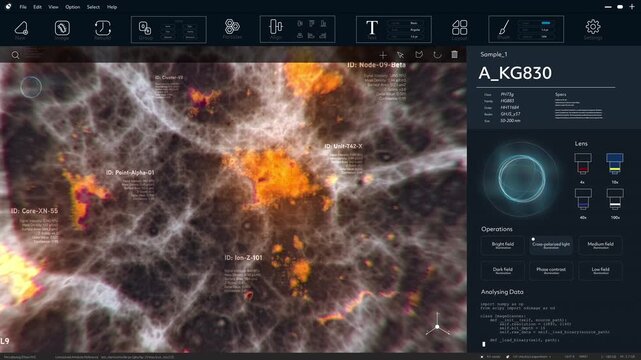
Task: Open the Image tool
Action: click(x=62, y=28)
